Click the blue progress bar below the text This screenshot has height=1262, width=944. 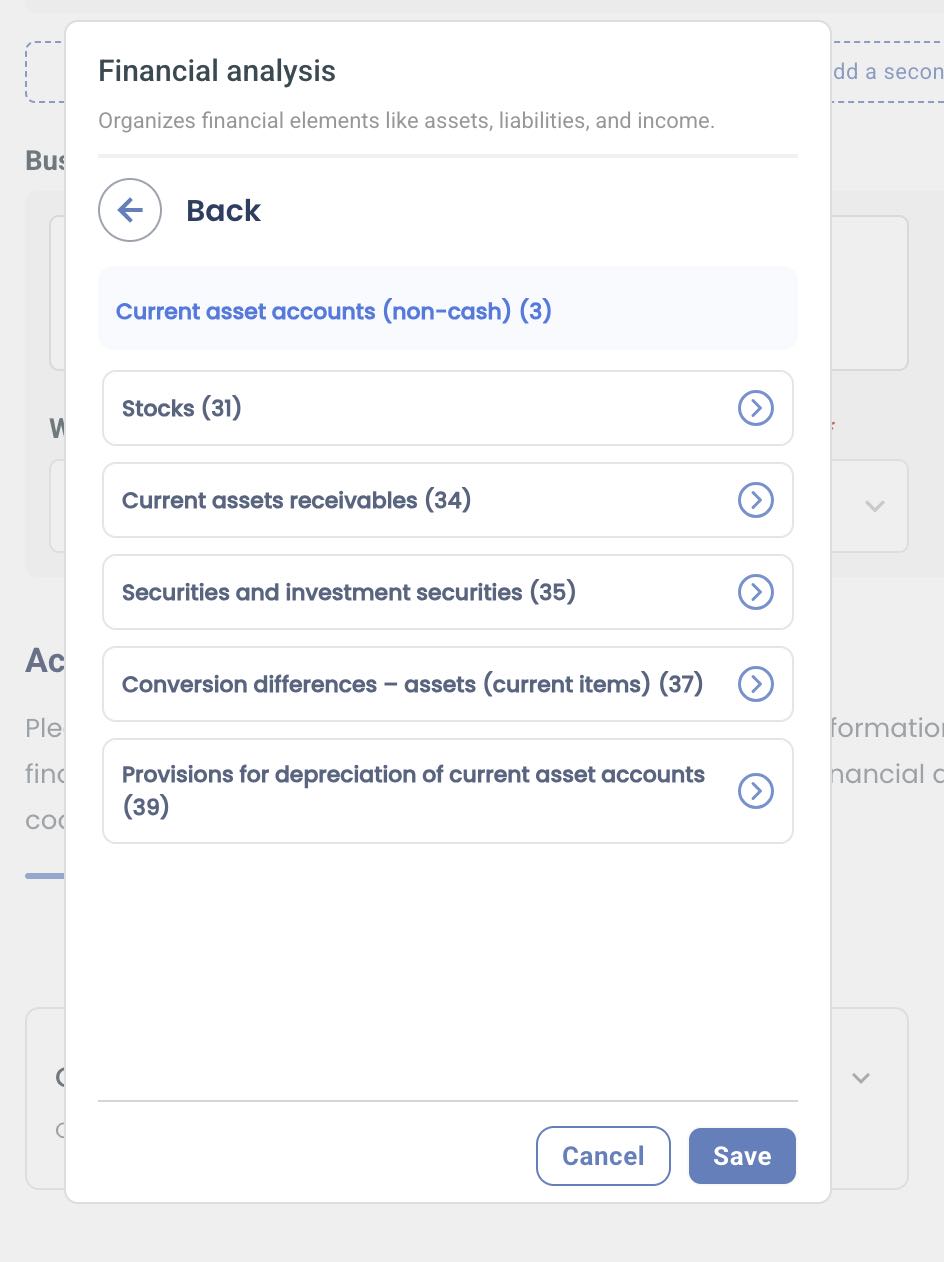tap(46, 877)
